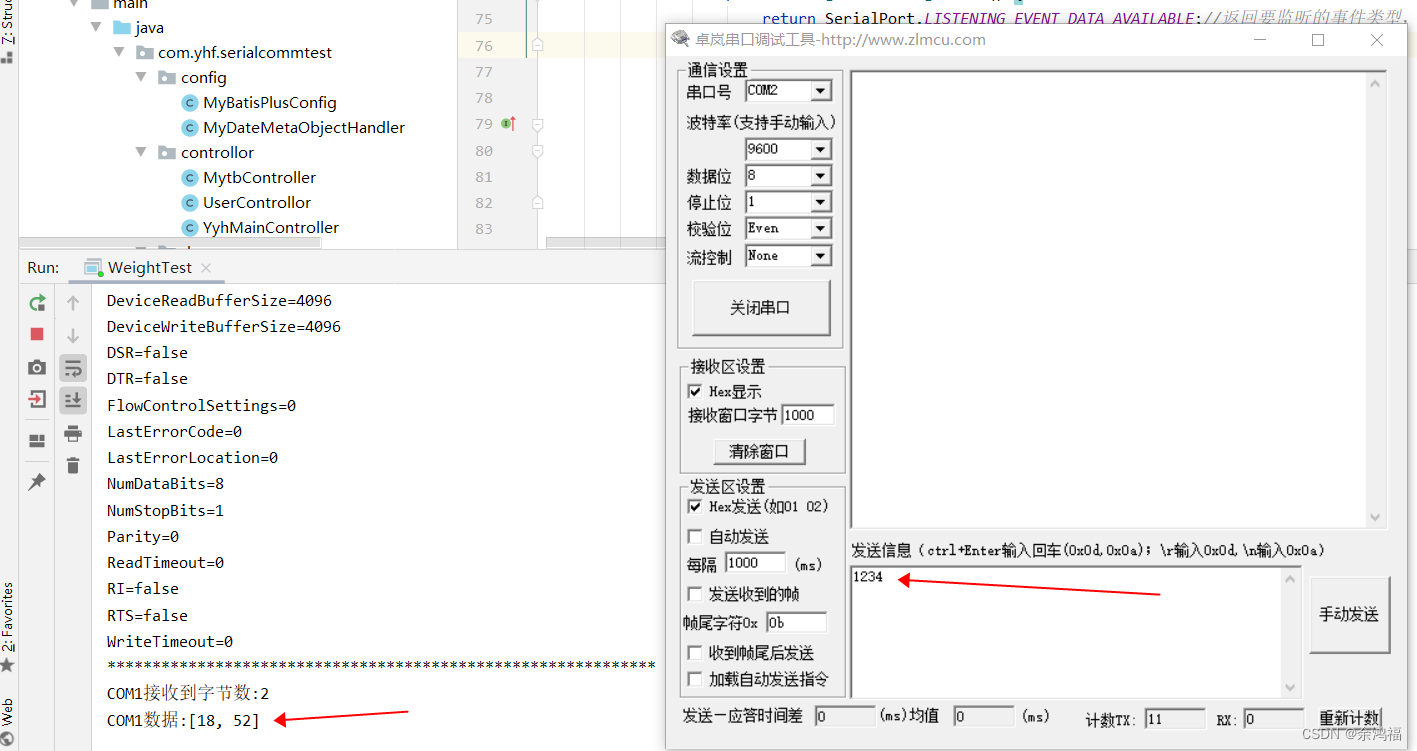Open the 数据位 dropdown
The height and width of the screenshot is (751, 1417).
click(x=820, y=176)
